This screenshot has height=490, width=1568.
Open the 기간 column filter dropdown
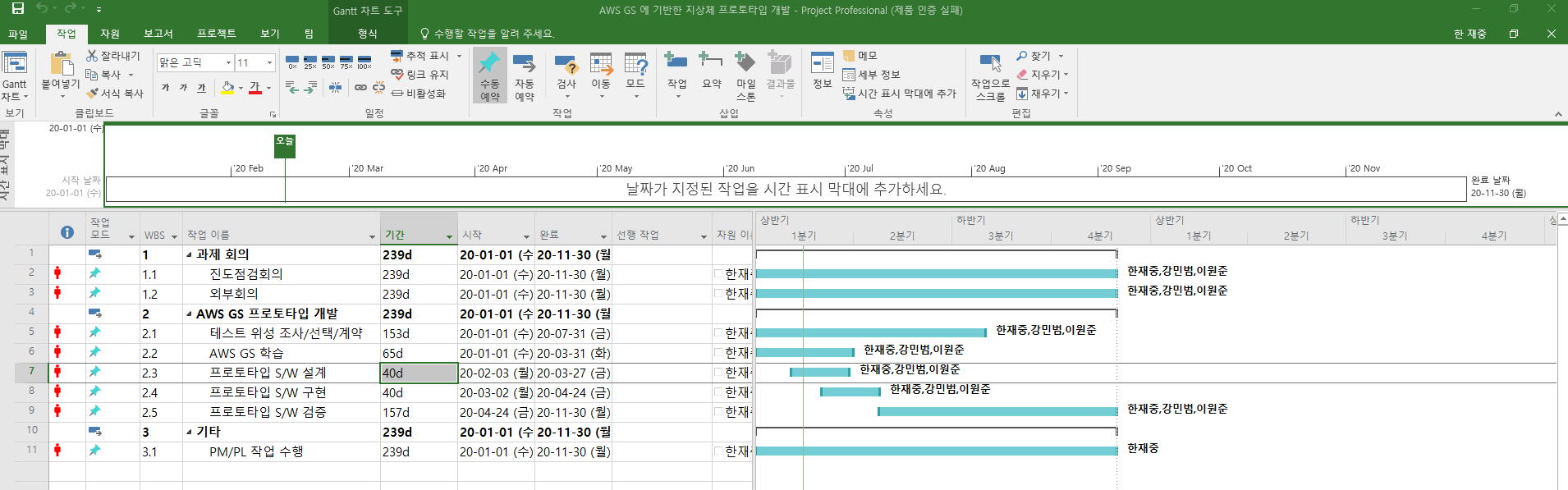[449, 236]
